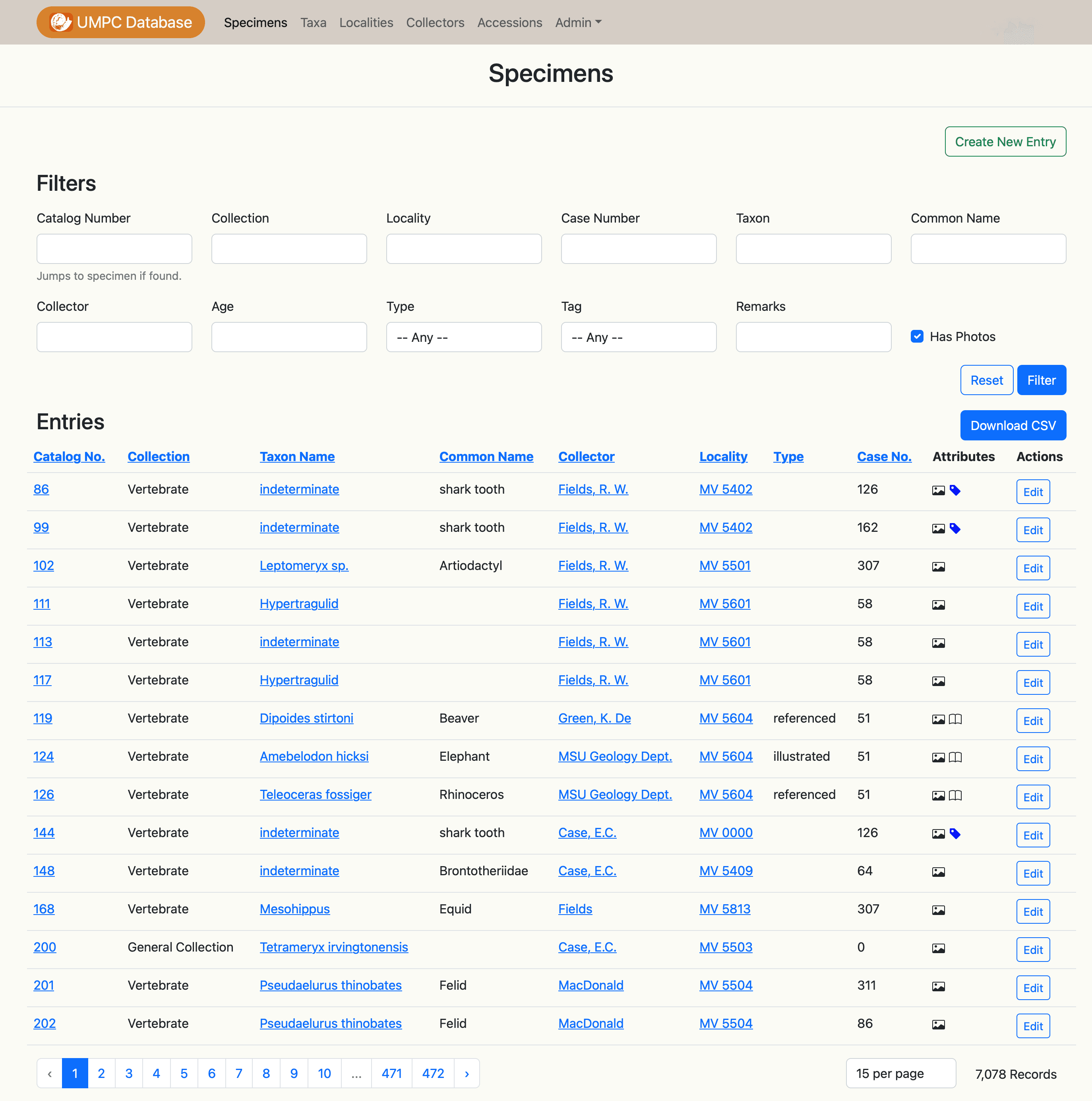The image size is (1092, 1101).
Task: Sort by Case No. column header
Action: (884, 456)
